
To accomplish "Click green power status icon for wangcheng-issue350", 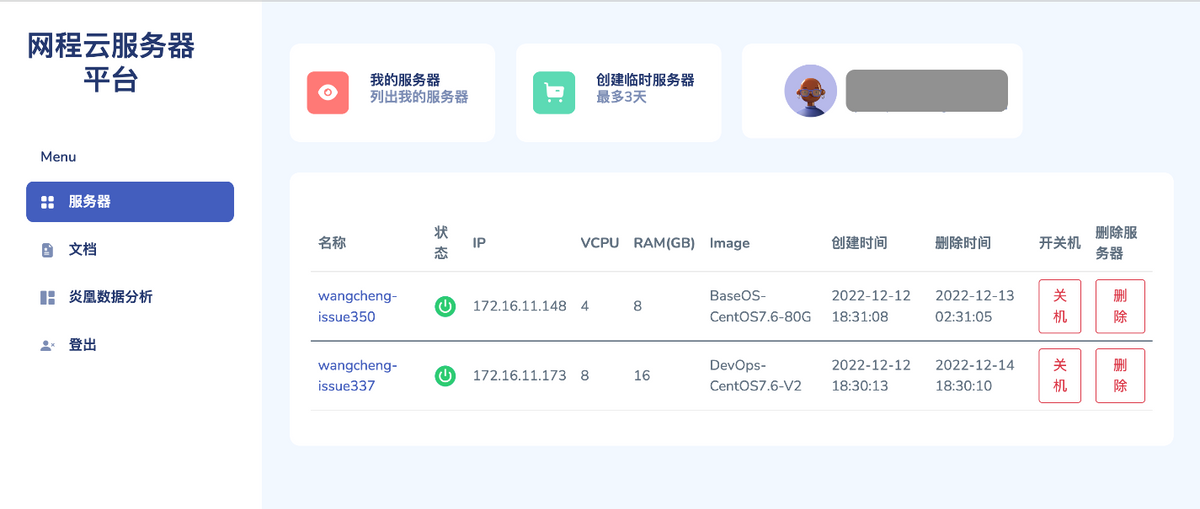I will pyautogui.click(x=445, y=306).
